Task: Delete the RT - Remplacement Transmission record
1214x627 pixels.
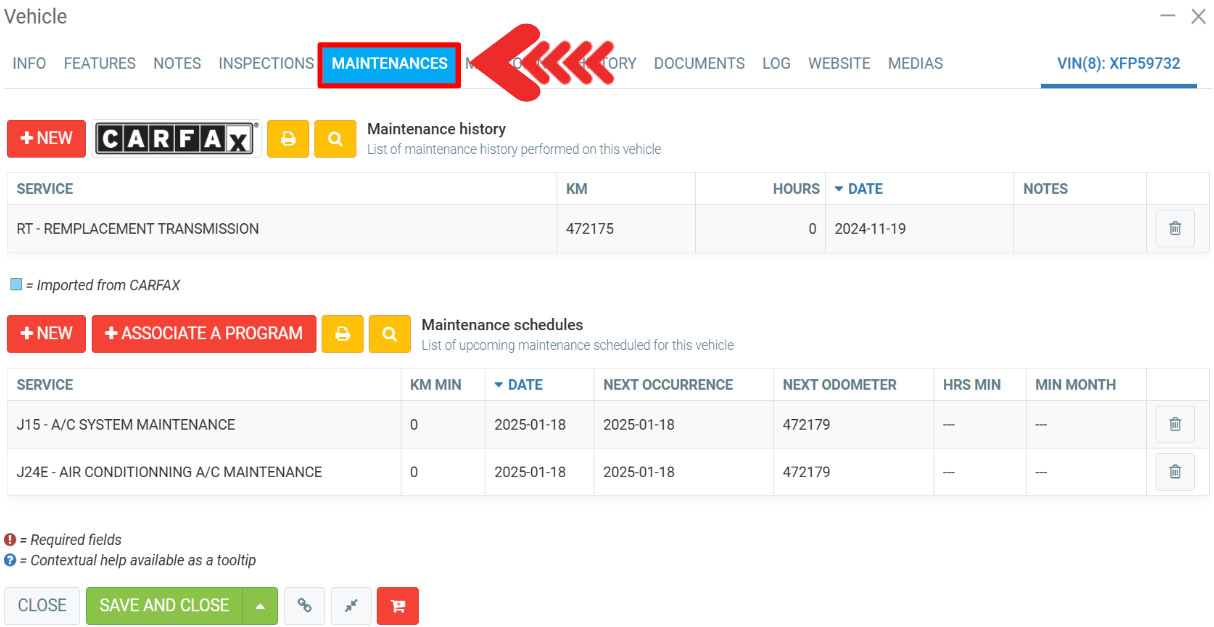Action: tap(1175, 229)
